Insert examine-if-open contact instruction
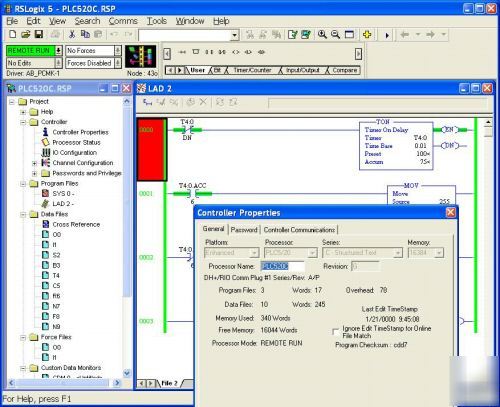Image resolution: width=500 pixels, height=407 pixels. [x=222, y=52]
